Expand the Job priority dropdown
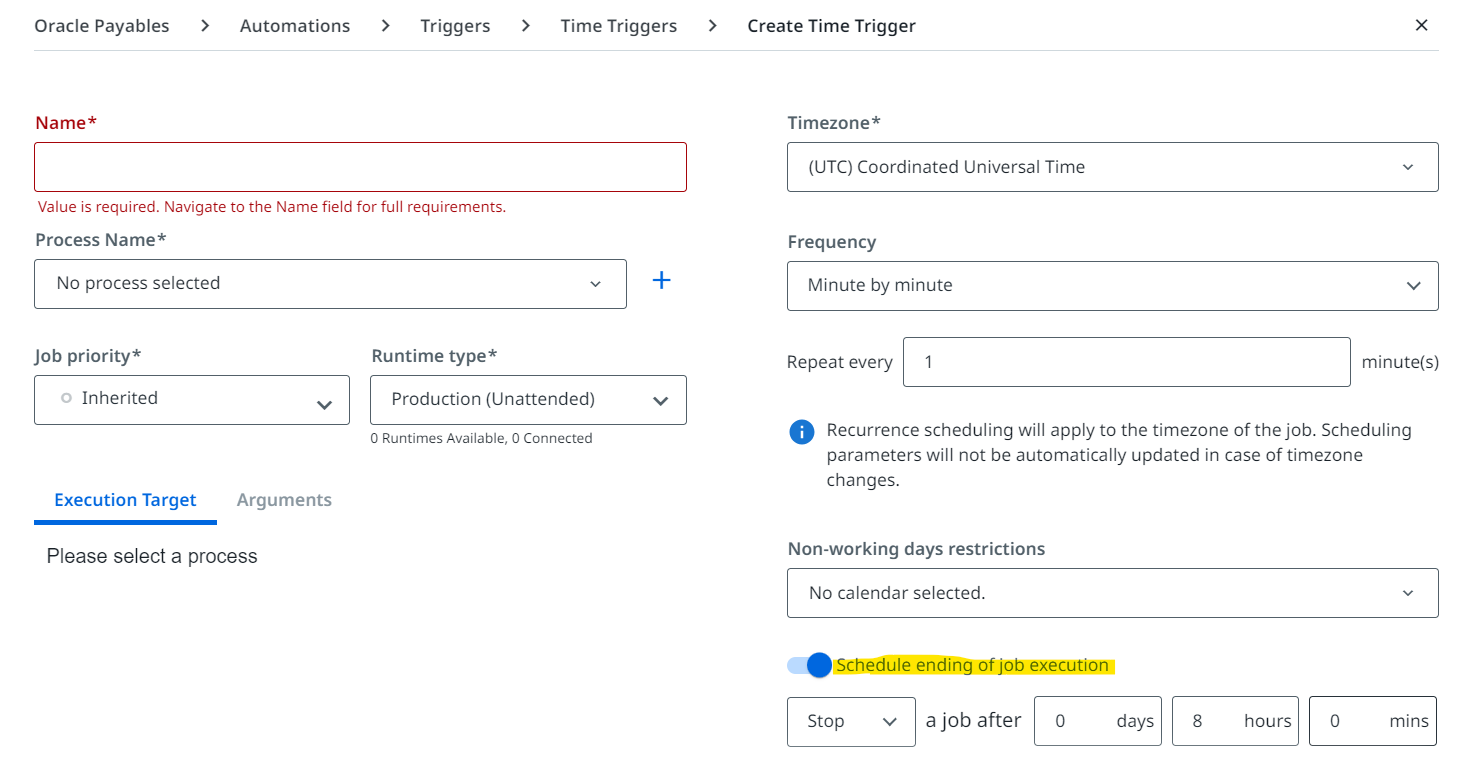Viewport: 1466px width, 771px height. coord(191,400)
